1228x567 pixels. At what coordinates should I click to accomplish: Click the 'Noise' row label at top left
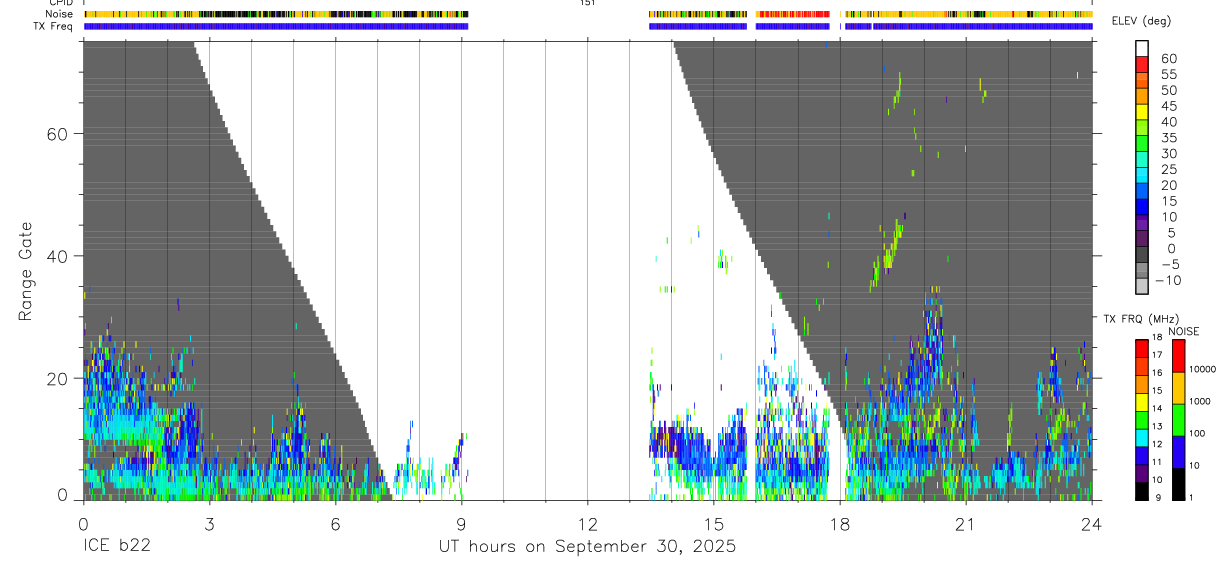[x=60, y=14]
